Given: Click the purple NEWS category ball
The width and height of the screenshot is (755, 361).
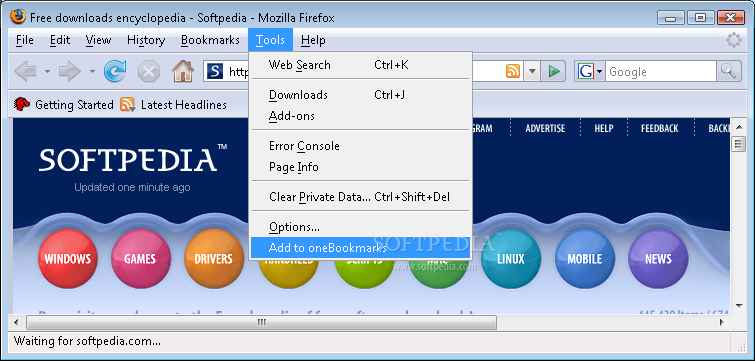Looking at the screenshot, I should 658,258.
